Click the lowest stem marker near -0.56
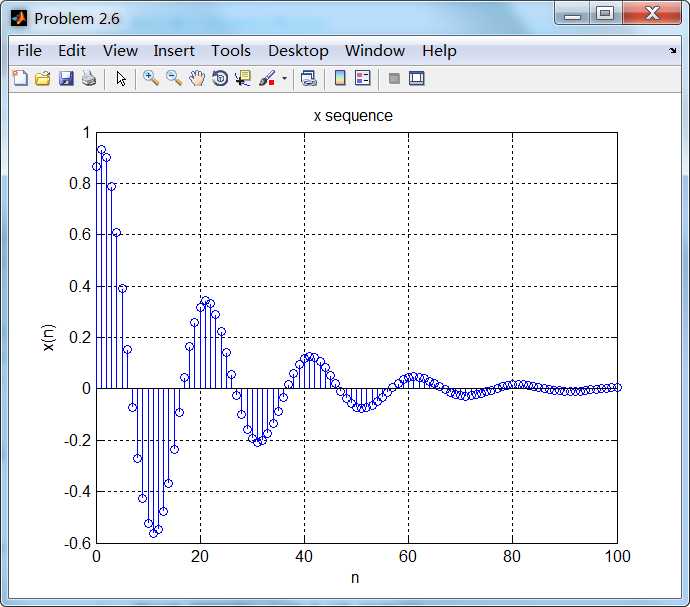The width and height of the screenshot is (690, 607). click(154, 533)
